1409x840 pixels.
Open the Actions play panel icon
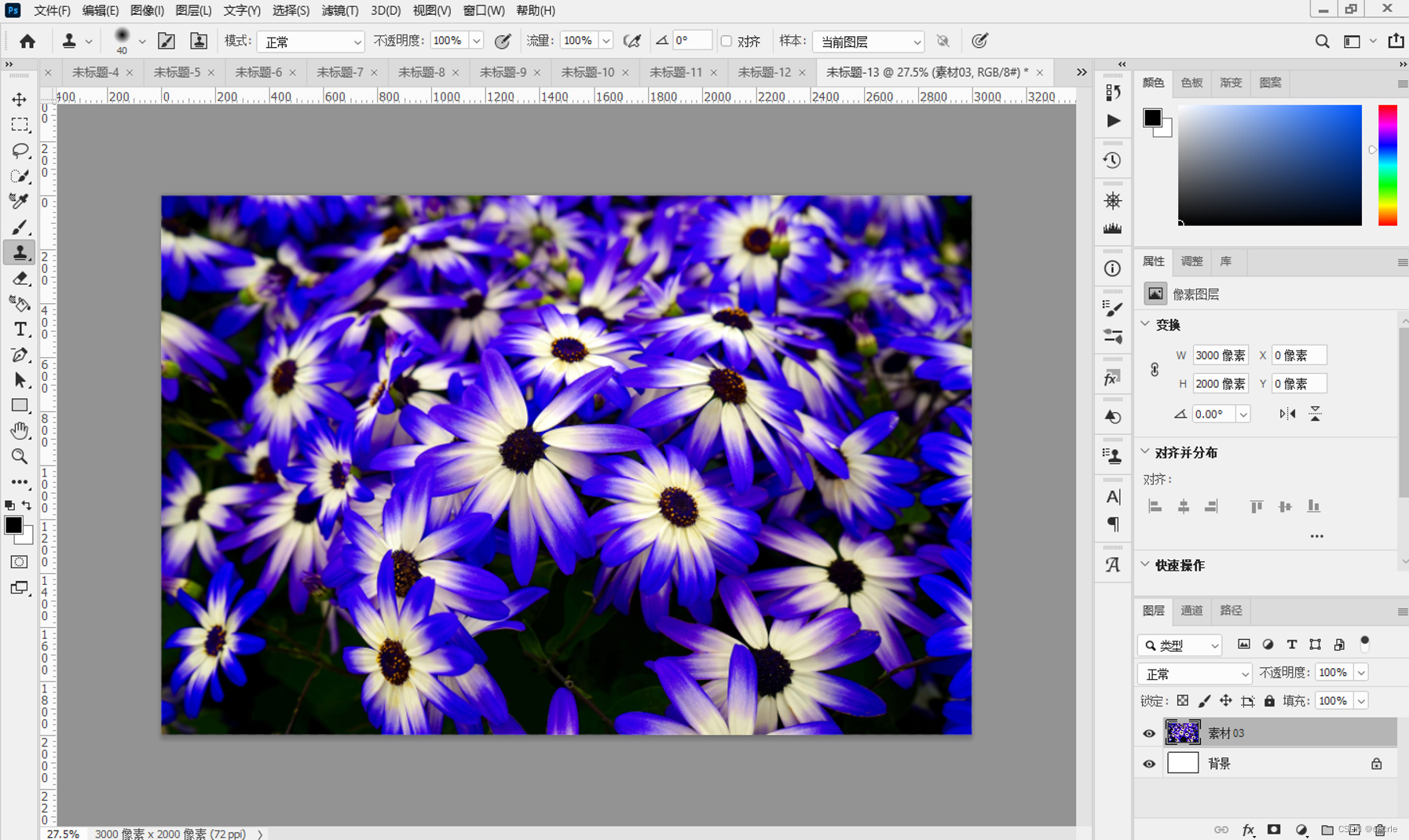pyautogui.click(x=1113, y=121)
